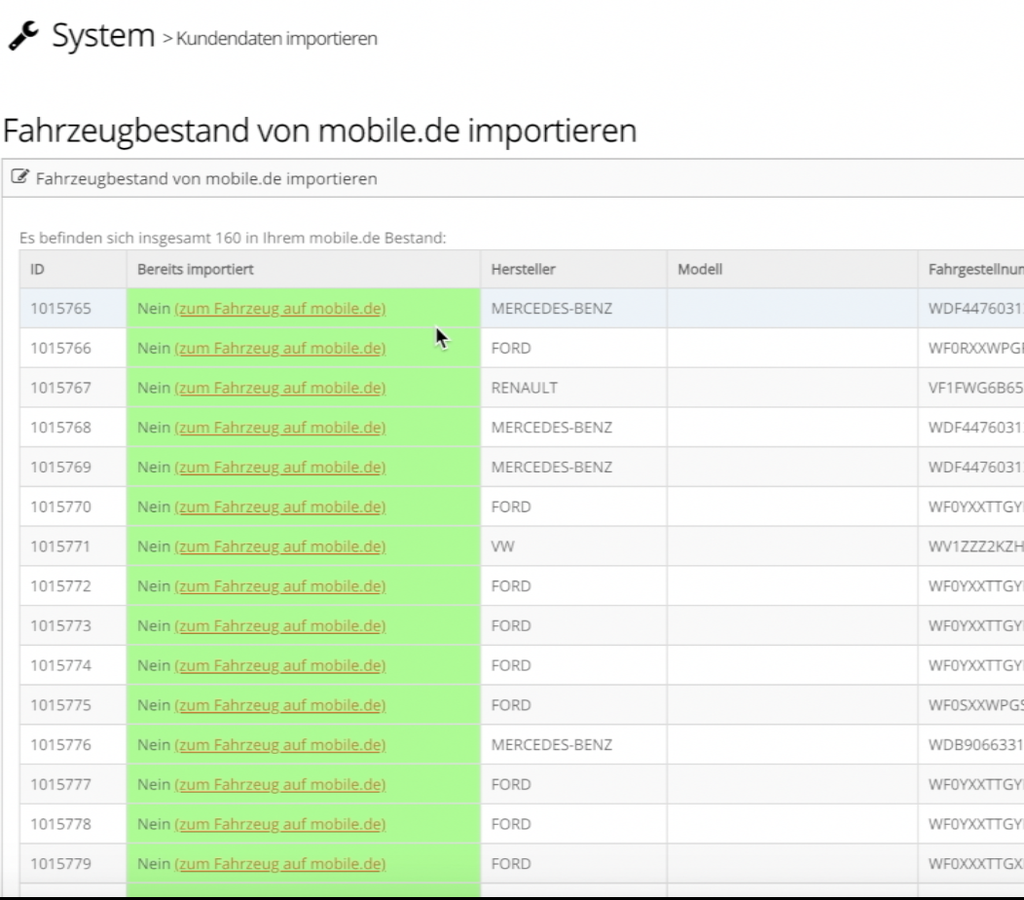Click the ID column header
Image resolution: width=1024 pixels, height=900 pixels.
pyautogui.click(x=36, y=269)
